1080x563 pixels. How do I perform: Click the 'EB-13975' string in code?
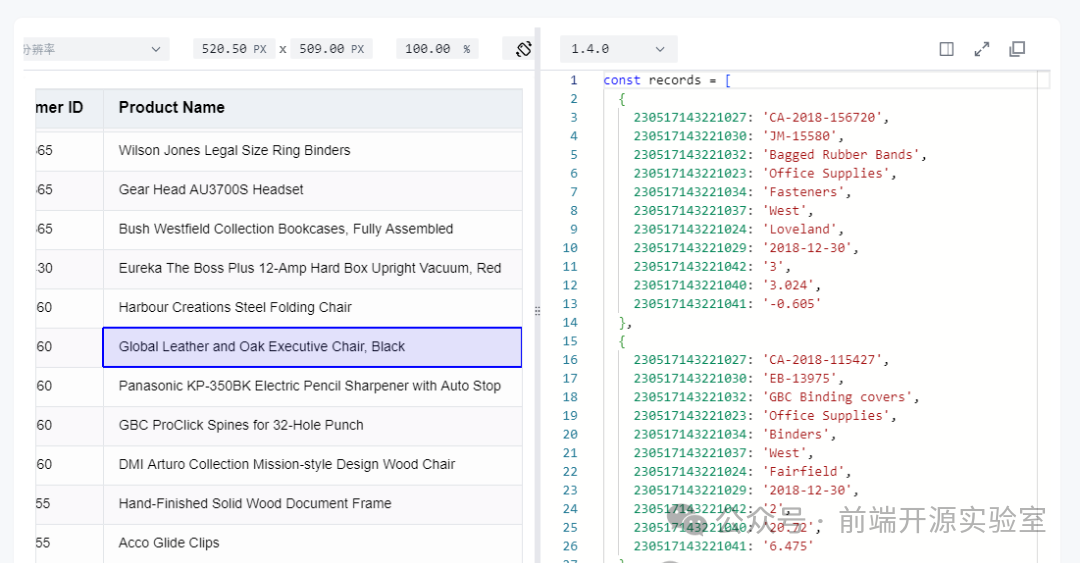click(800, 378)
